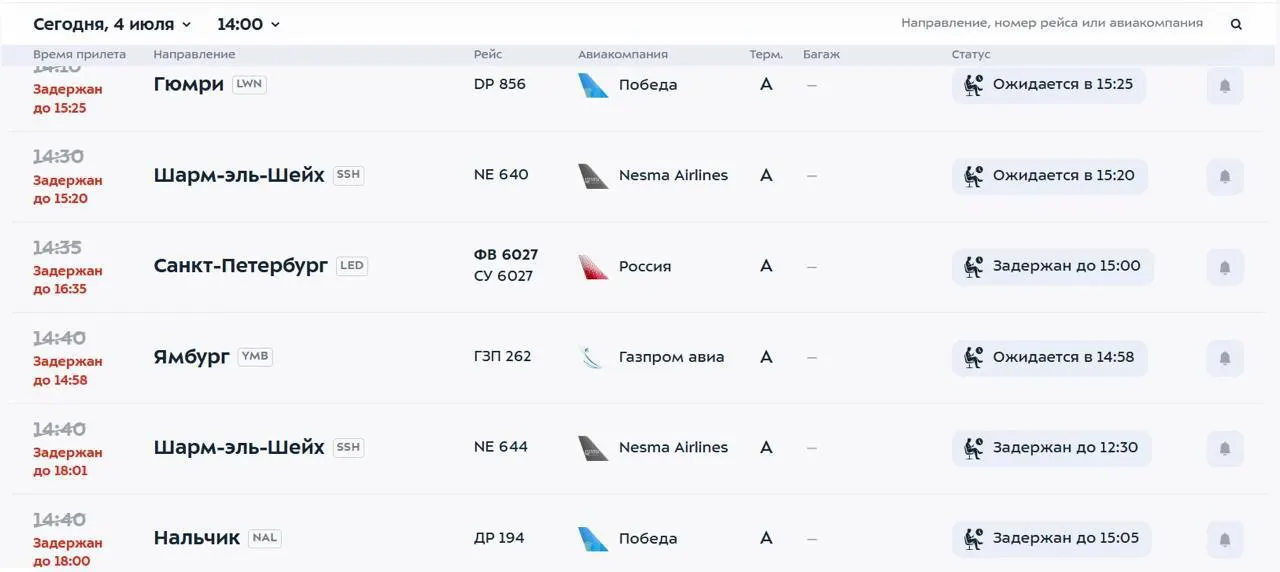Click the search magnifier icon
1280x572 pixels.
[1236, 24]
